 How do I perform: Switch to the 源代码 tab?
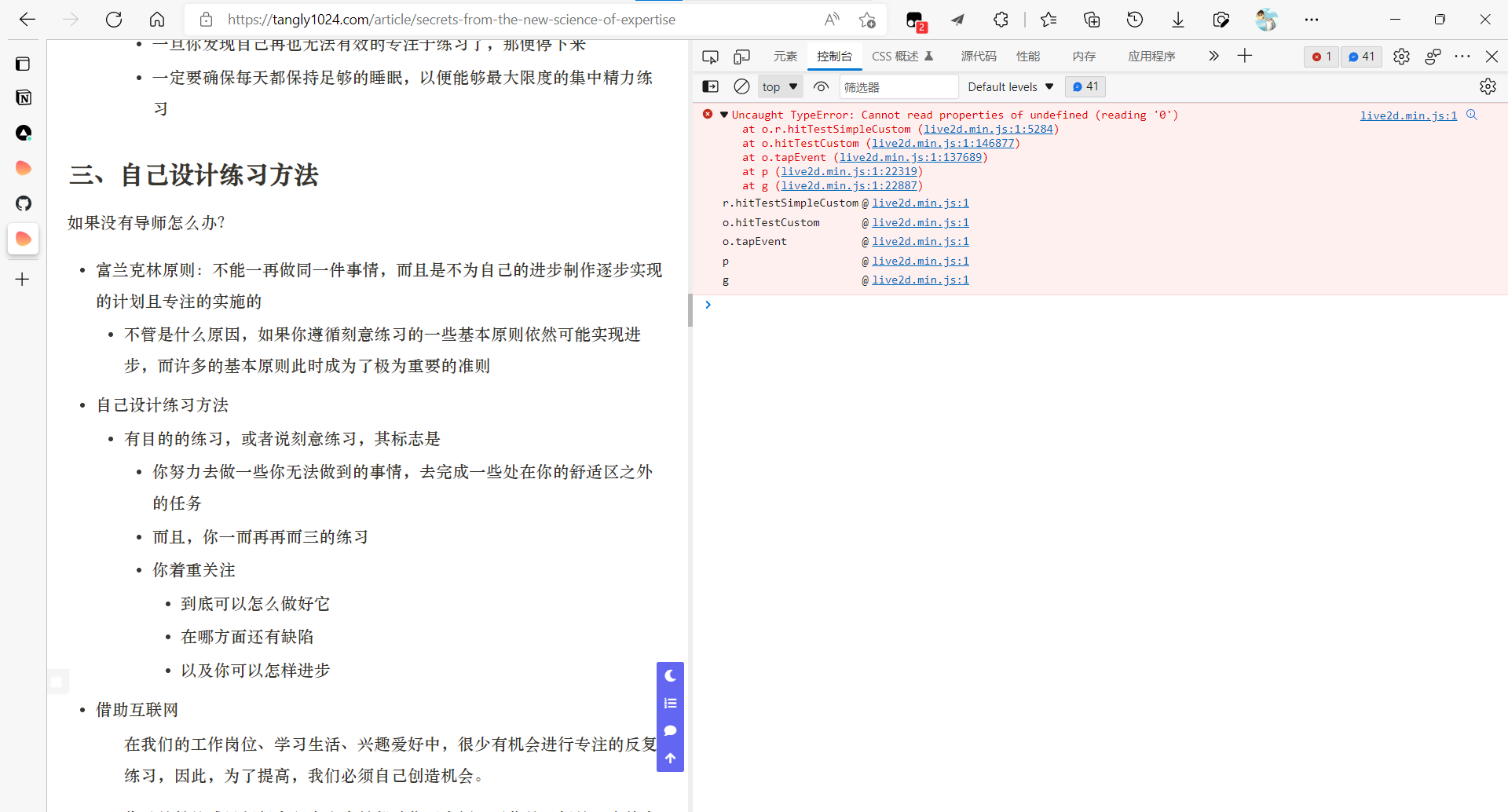[x=978, y=57]
